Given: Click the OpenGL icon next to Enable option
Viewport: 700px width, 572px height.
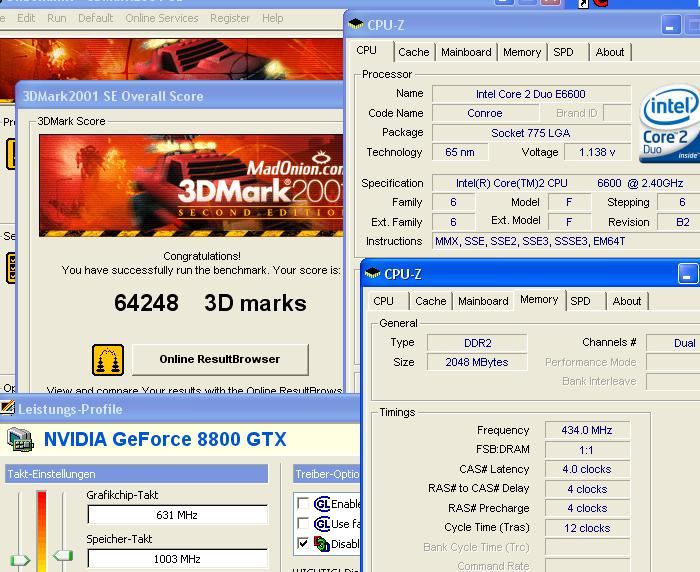Looking at the screenshot, I should [x=321, y=504].
